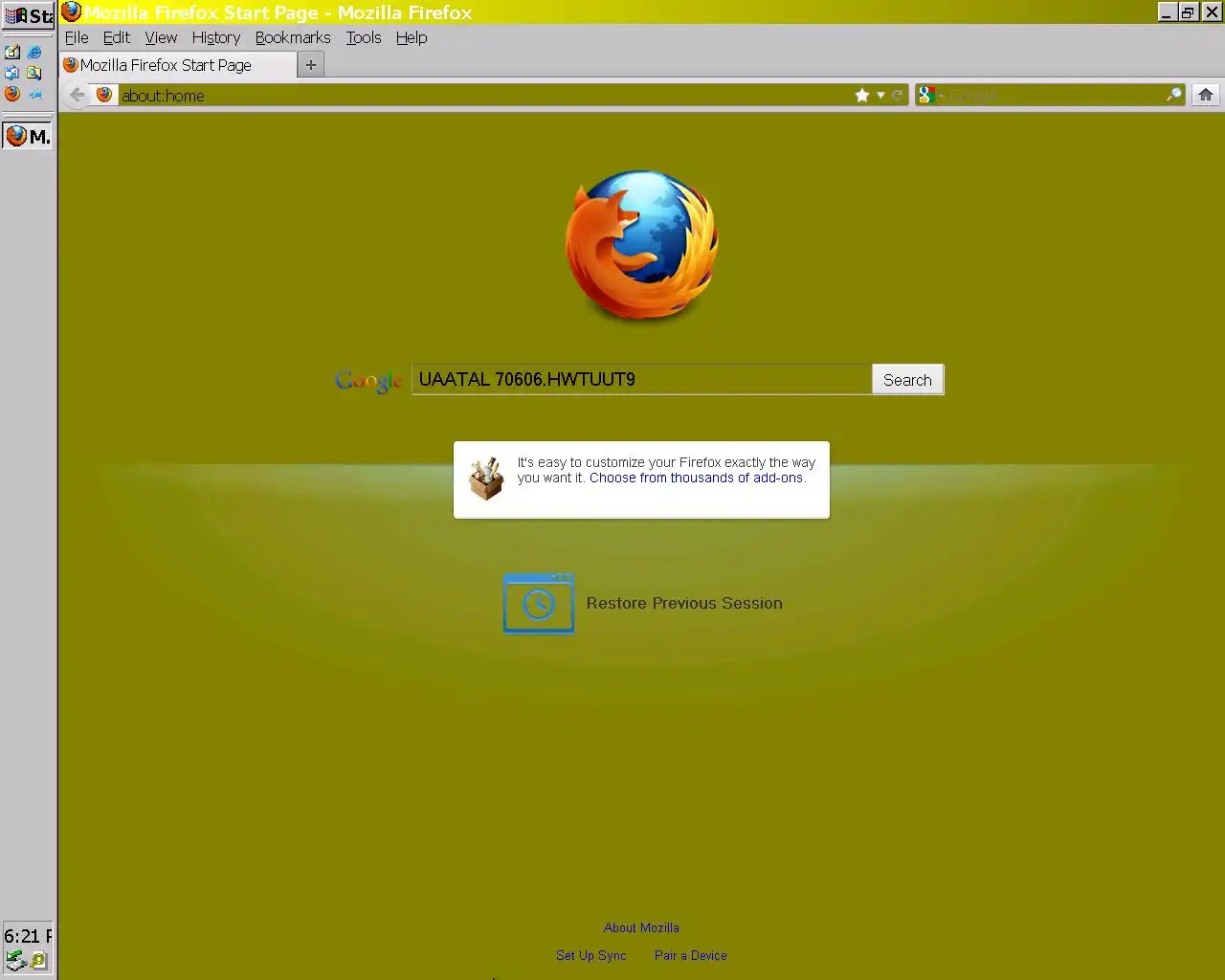
Task: Click Restore Previous Session label
Action: pyautogui.click(x=684, y=603)
